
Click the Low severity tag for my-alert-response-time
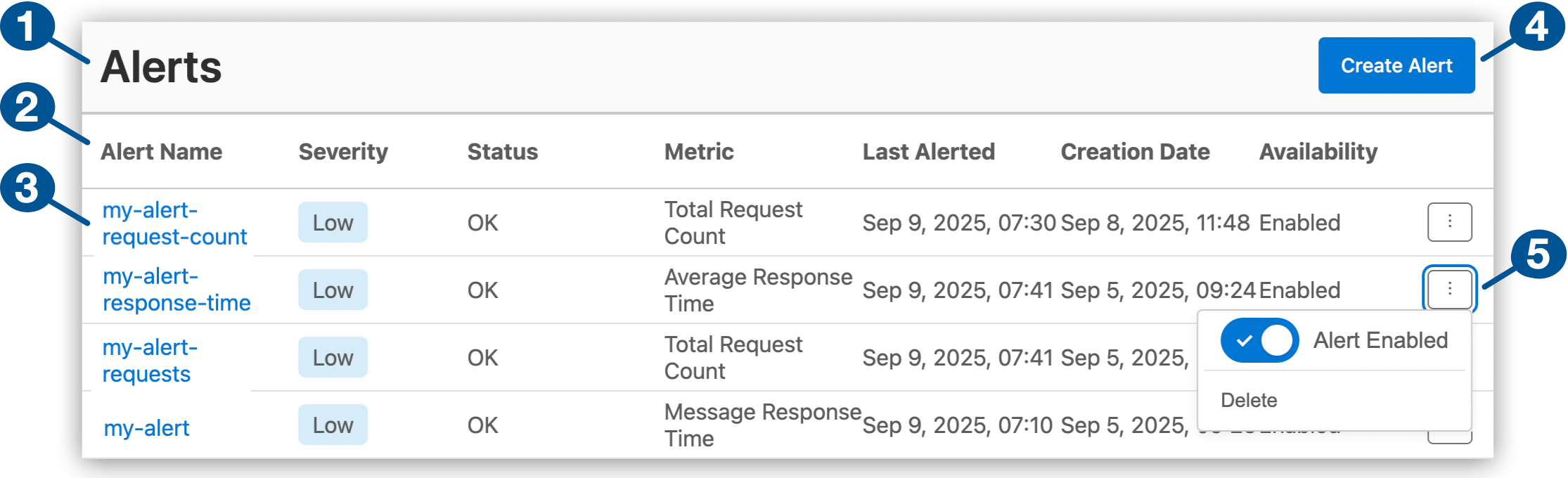[x=333, y=290]
